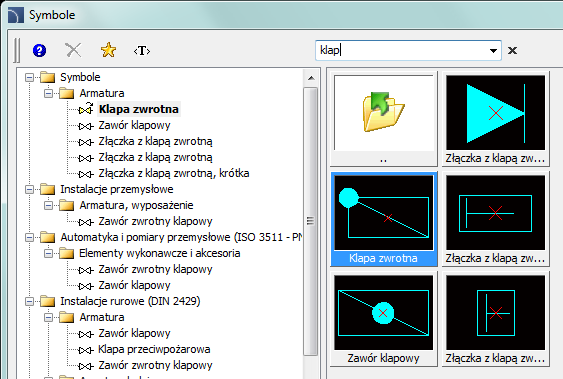Click the tree scrollbar up arrow
Viewport: 563px width, 379px height.
[311, 78]
